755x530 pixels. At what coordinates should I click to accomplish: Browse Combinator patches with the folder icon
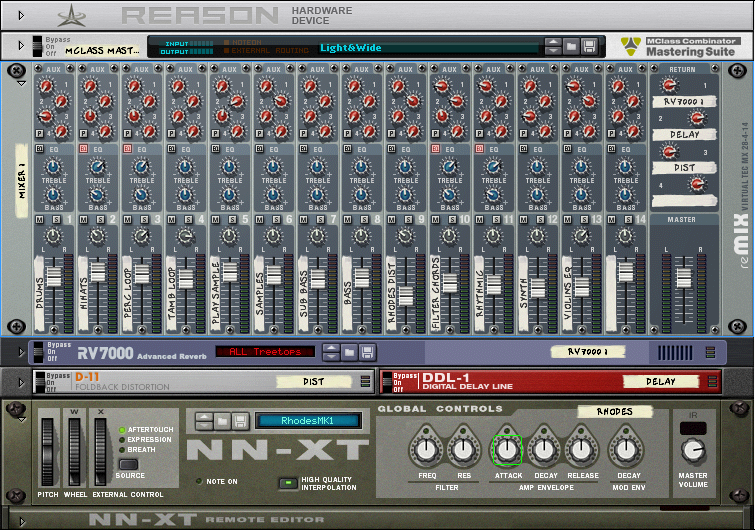tap(571, 47)
